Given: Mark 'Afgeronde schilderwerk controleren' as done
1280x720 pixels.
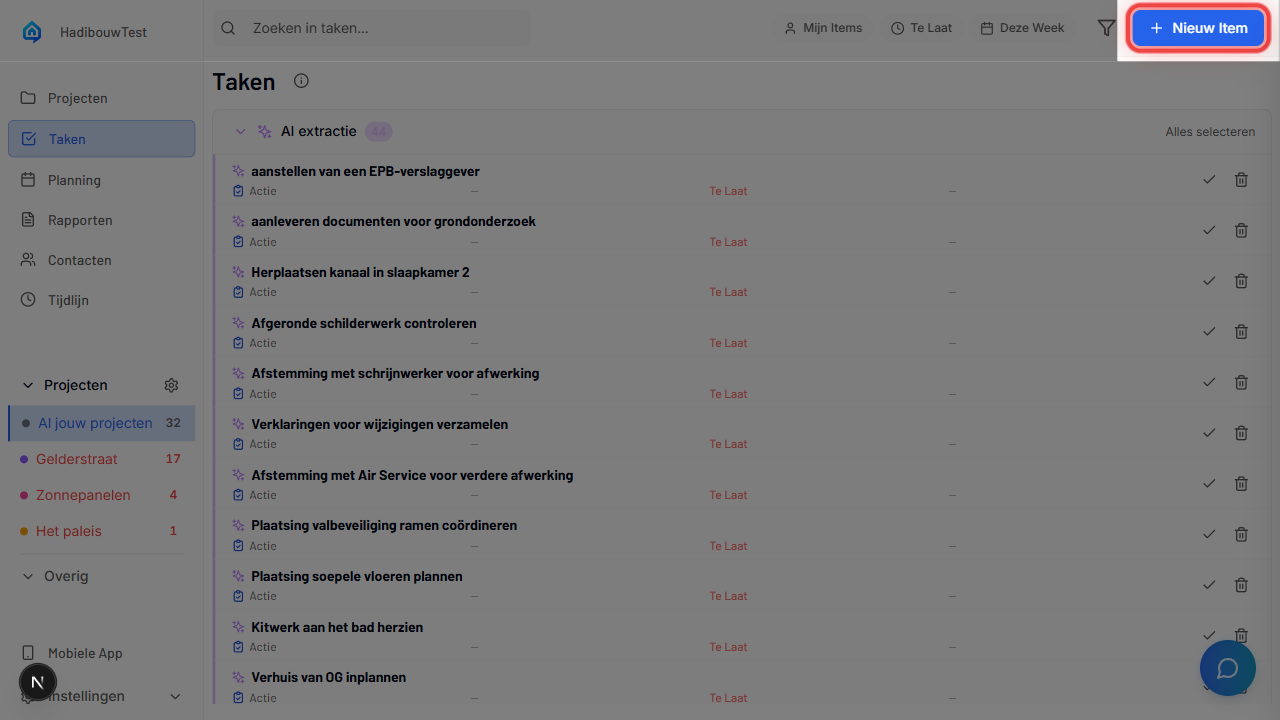Looking at the screenshot, I should 1209,331.
